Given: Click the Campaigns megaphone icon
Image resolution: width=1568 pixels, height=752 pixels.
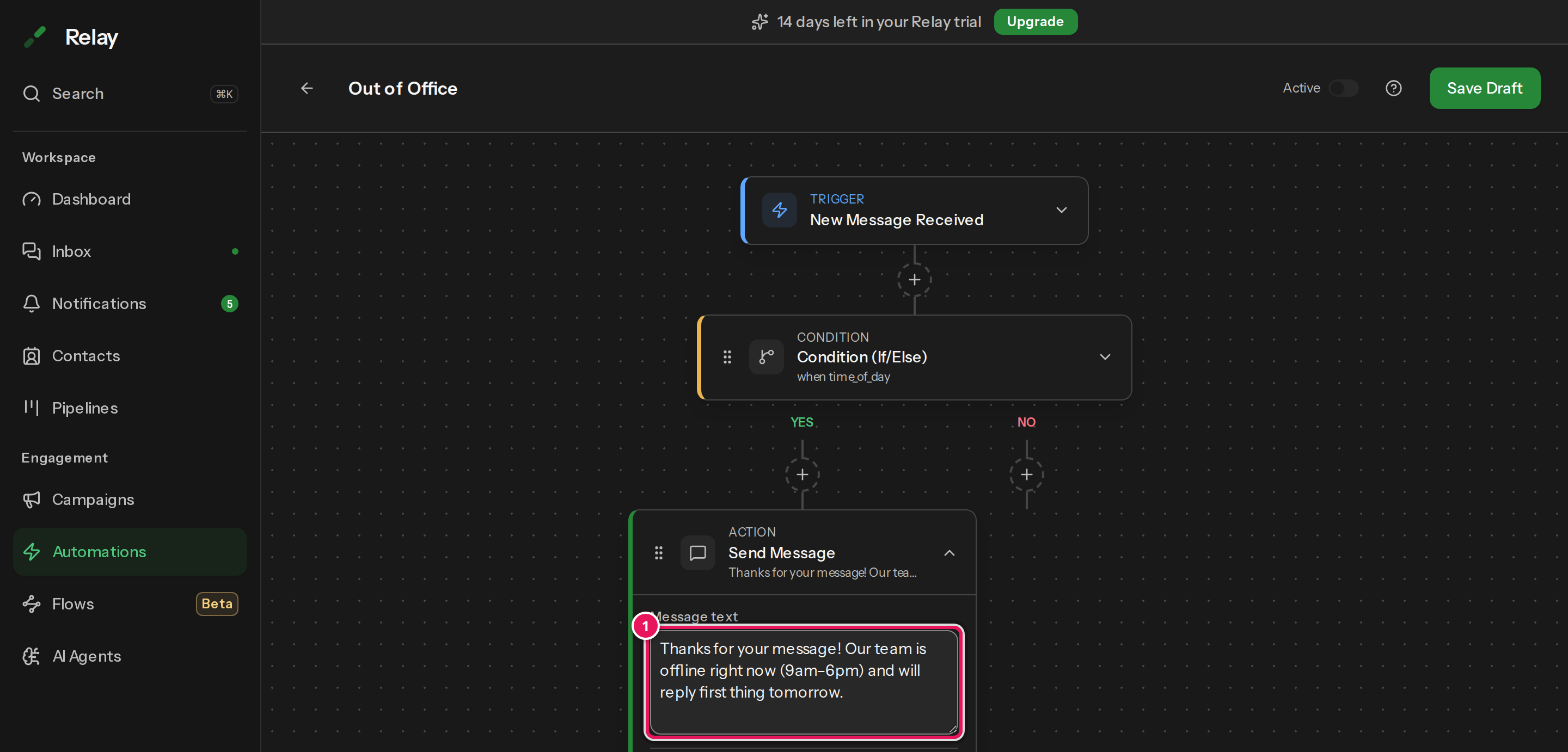Looking at the screenshot, I should pos(31,500).
